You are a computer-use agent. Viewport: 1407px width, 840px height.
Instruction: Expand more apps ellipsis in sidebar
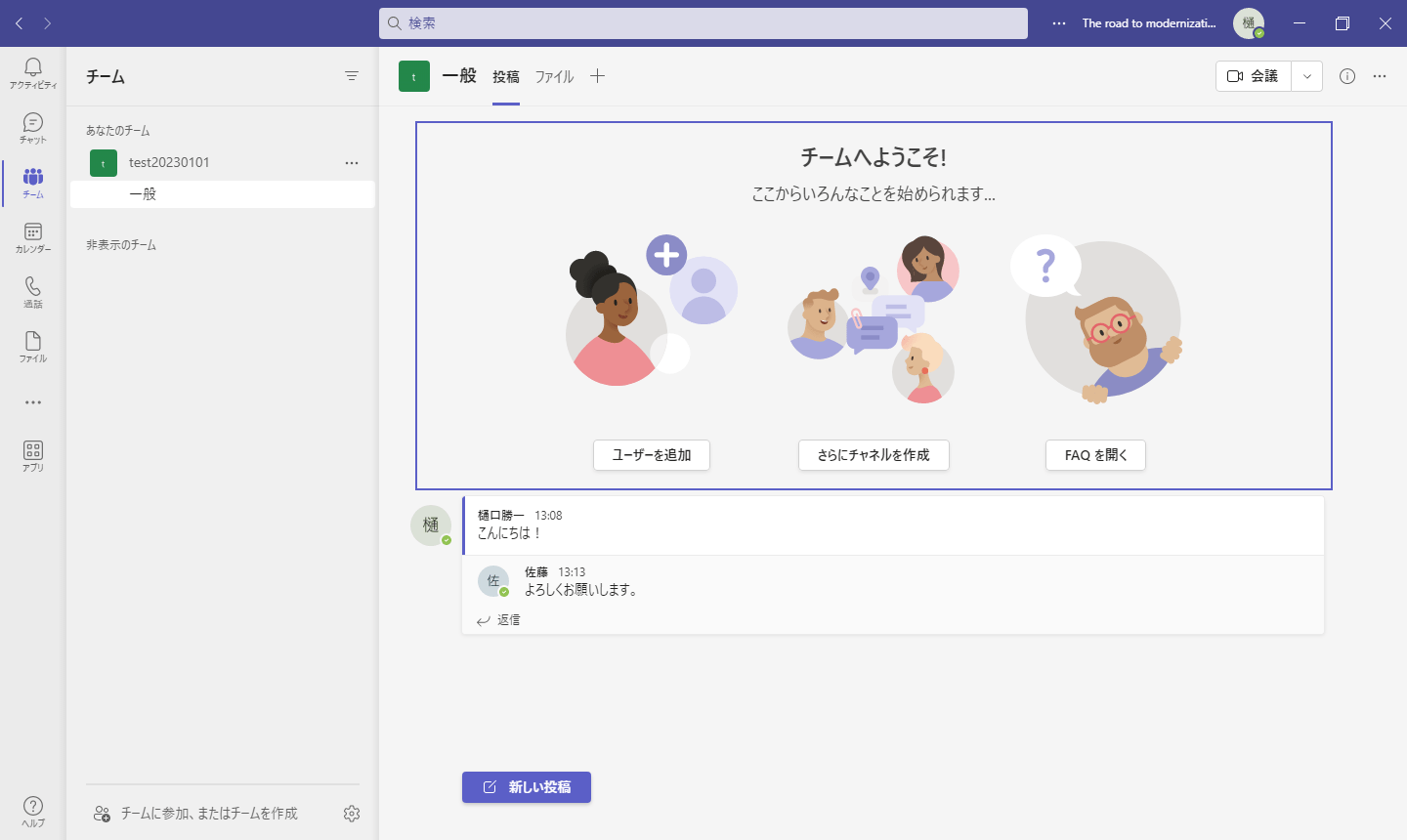coord(33,402)
